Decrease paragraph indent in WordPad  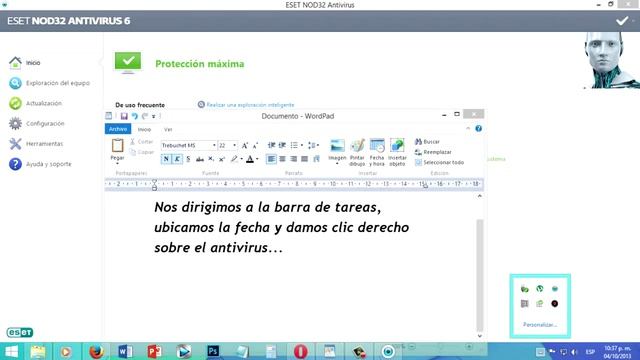tap(271, 145)
